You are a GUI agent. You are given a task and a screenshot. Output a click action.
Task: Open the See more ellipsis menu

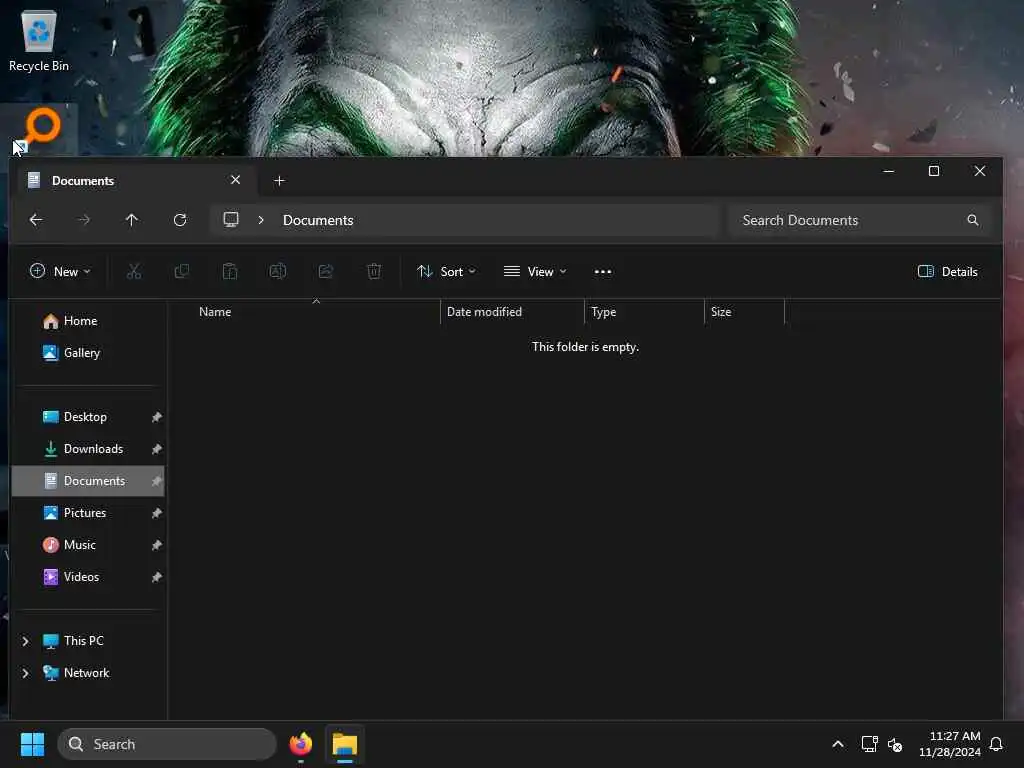click(x=603, y=271)
